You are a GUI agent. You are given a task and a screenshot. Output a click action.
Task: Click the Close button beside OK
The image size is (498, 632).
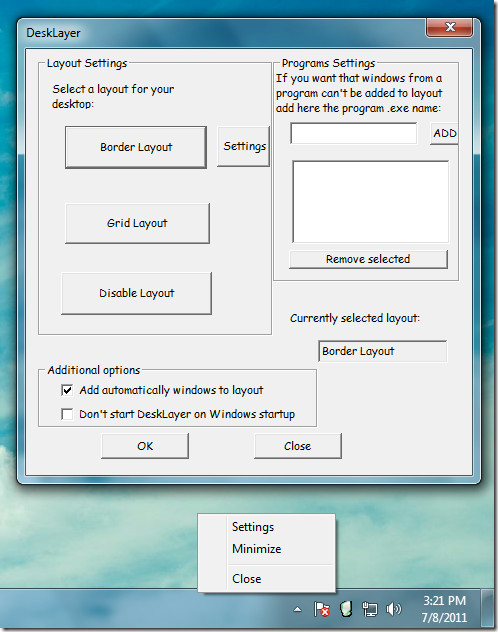click(x=298, y=446)
